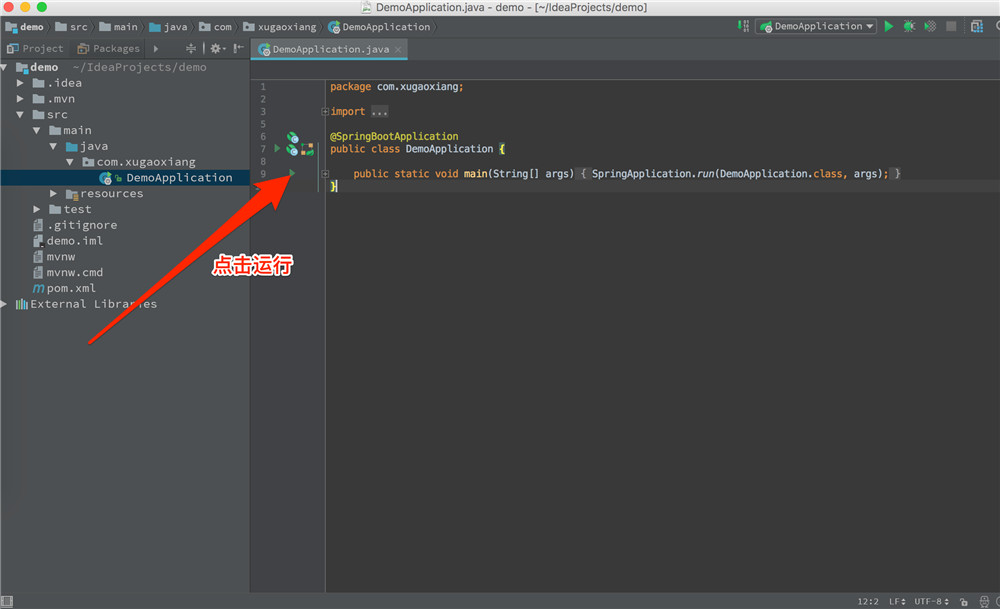Click the green Run button in toolbar
The width and height of the screenshot is (1000, 609).
888,26
